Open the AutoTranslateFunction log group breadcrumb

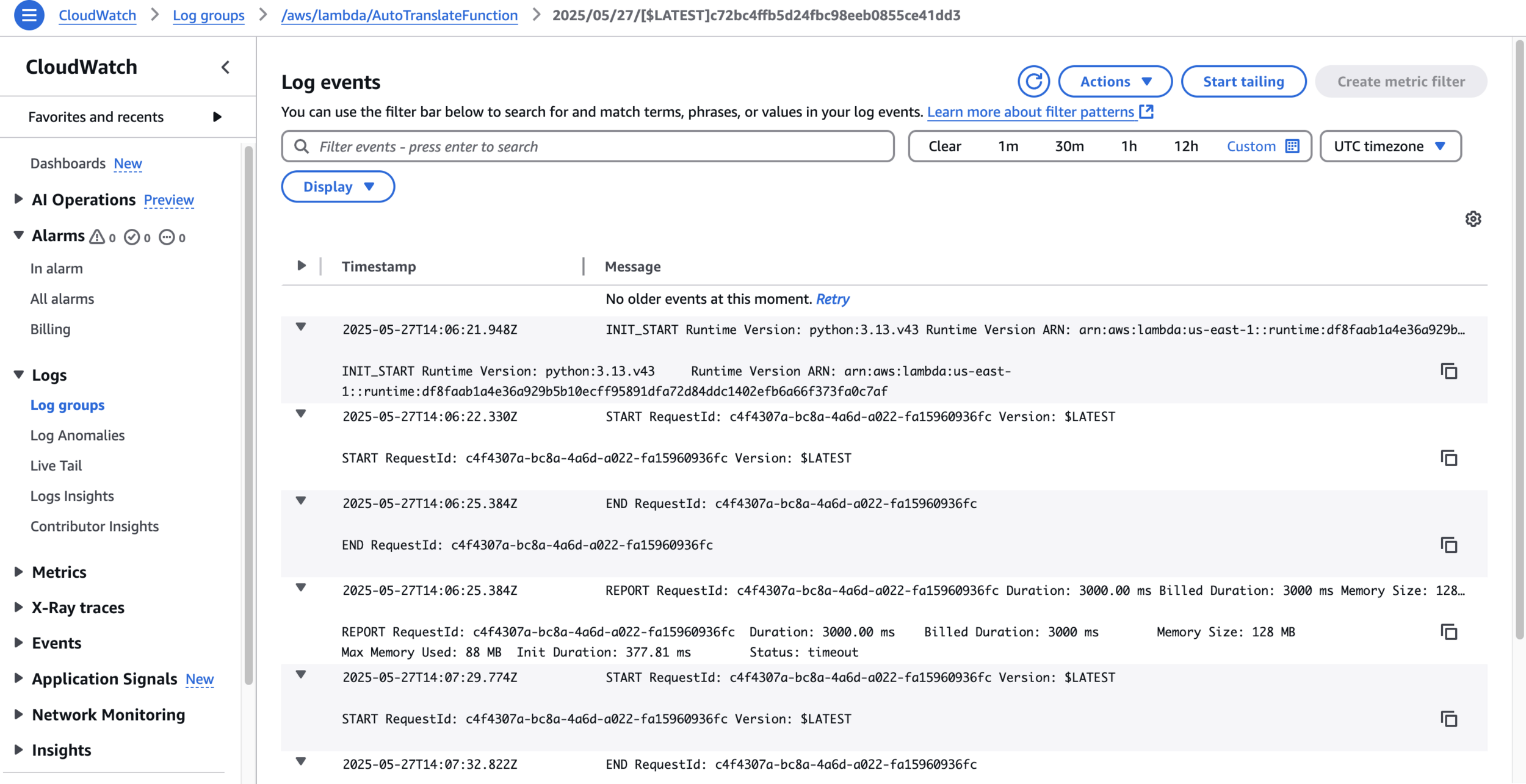click(399, 15)
